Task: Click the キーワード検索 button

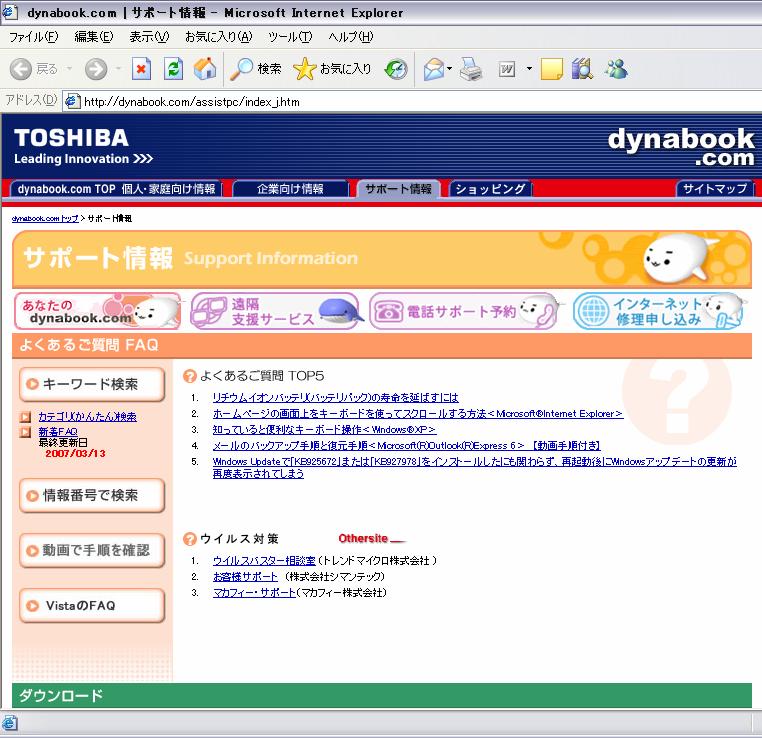Action: click(92, 384)
